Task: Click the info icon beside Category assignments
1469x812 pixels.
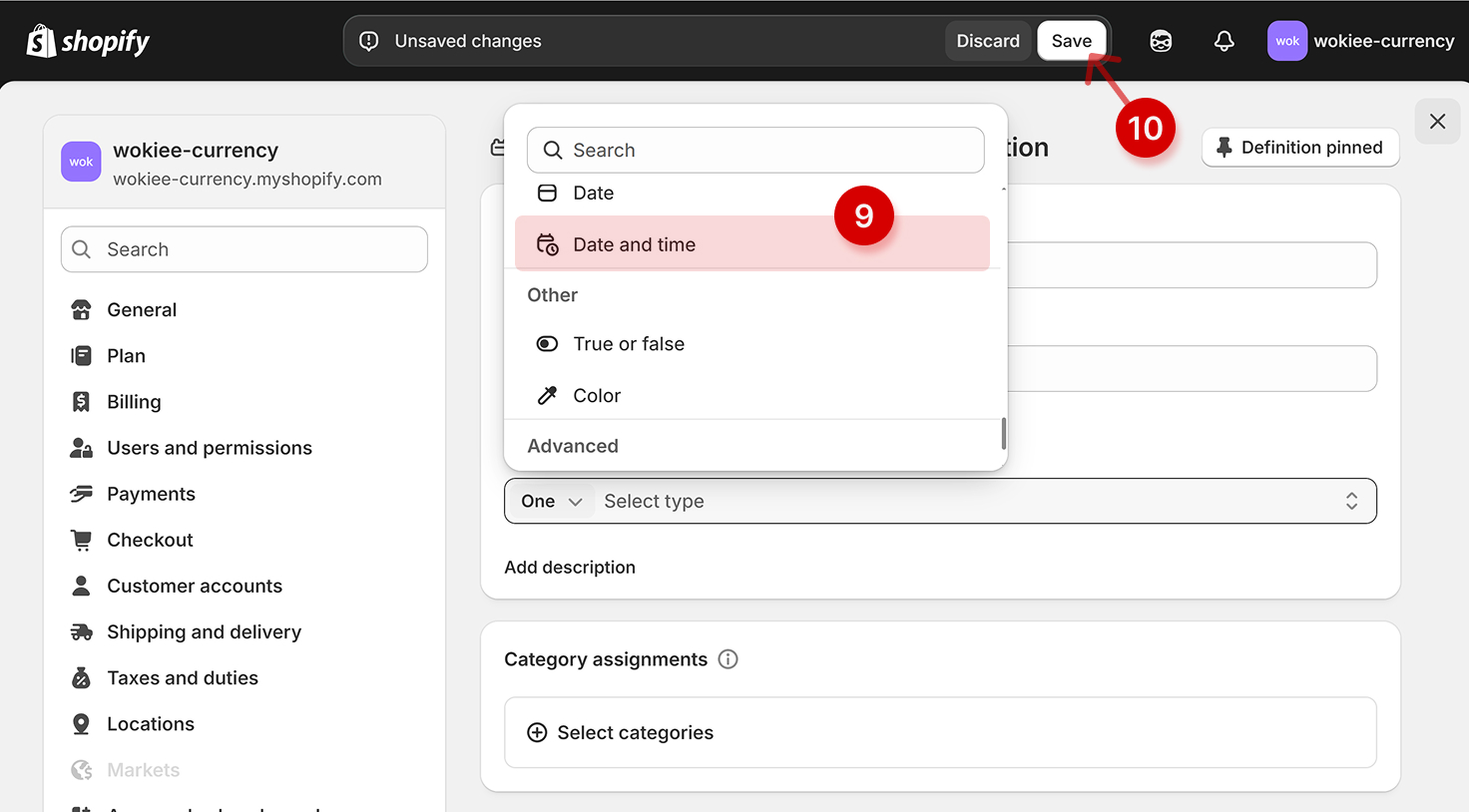Action: [729, 659]
